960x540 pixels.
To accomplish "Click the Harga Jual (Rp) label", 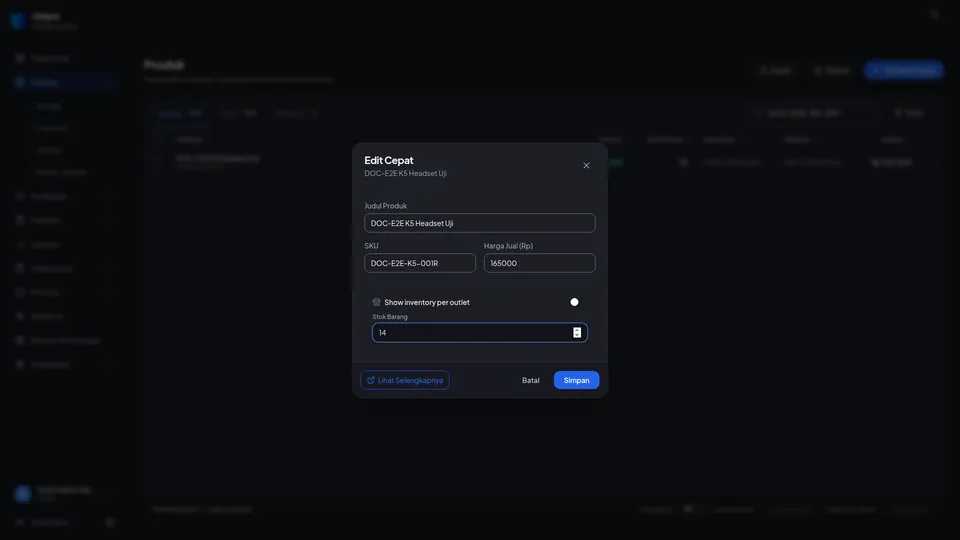I will pyautogui.click(x=508, y=246).
